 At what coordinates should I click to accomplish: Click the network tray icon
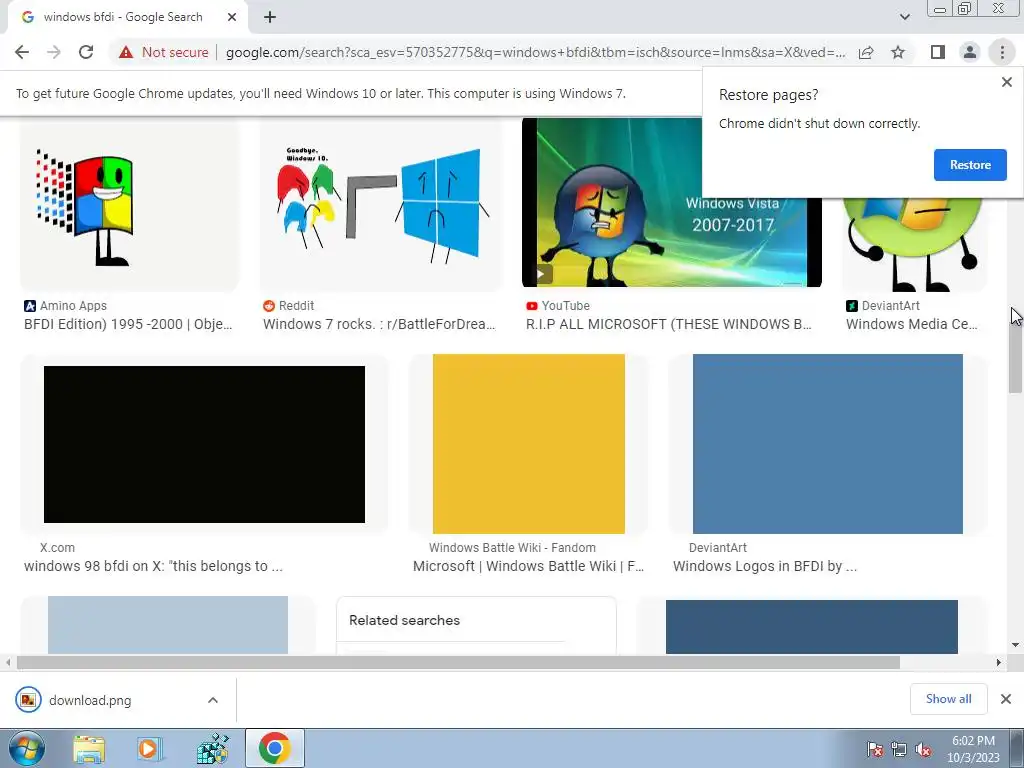pos(899,749)
